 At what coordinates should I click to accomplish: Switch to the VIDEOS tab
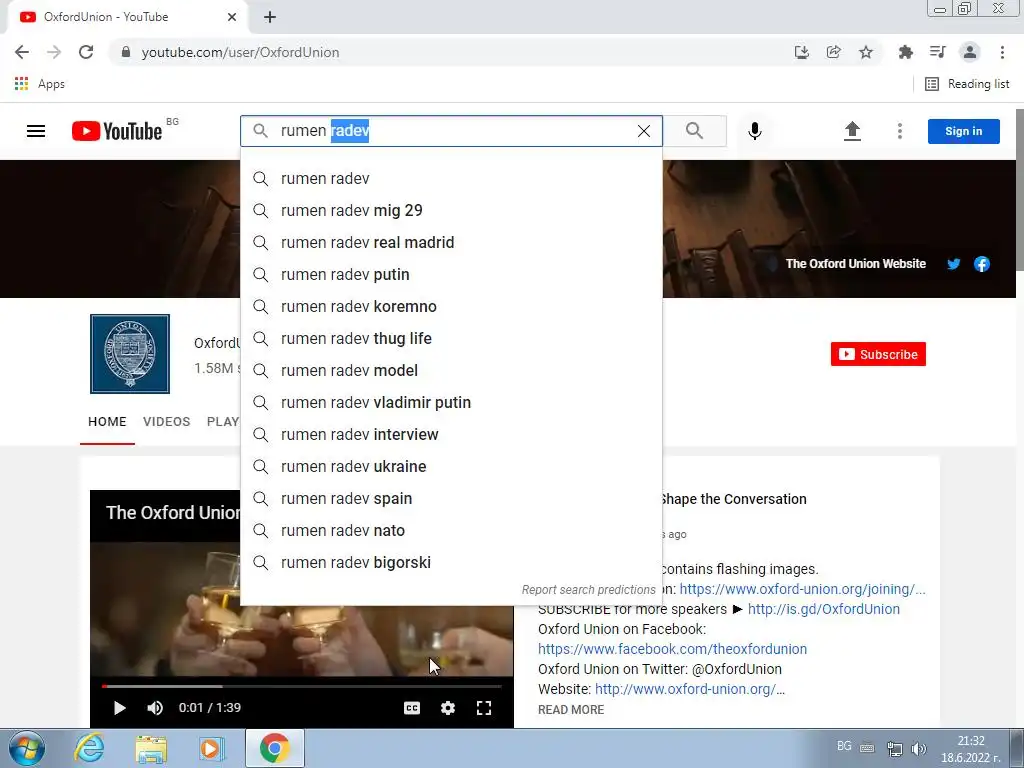point(167,422)
